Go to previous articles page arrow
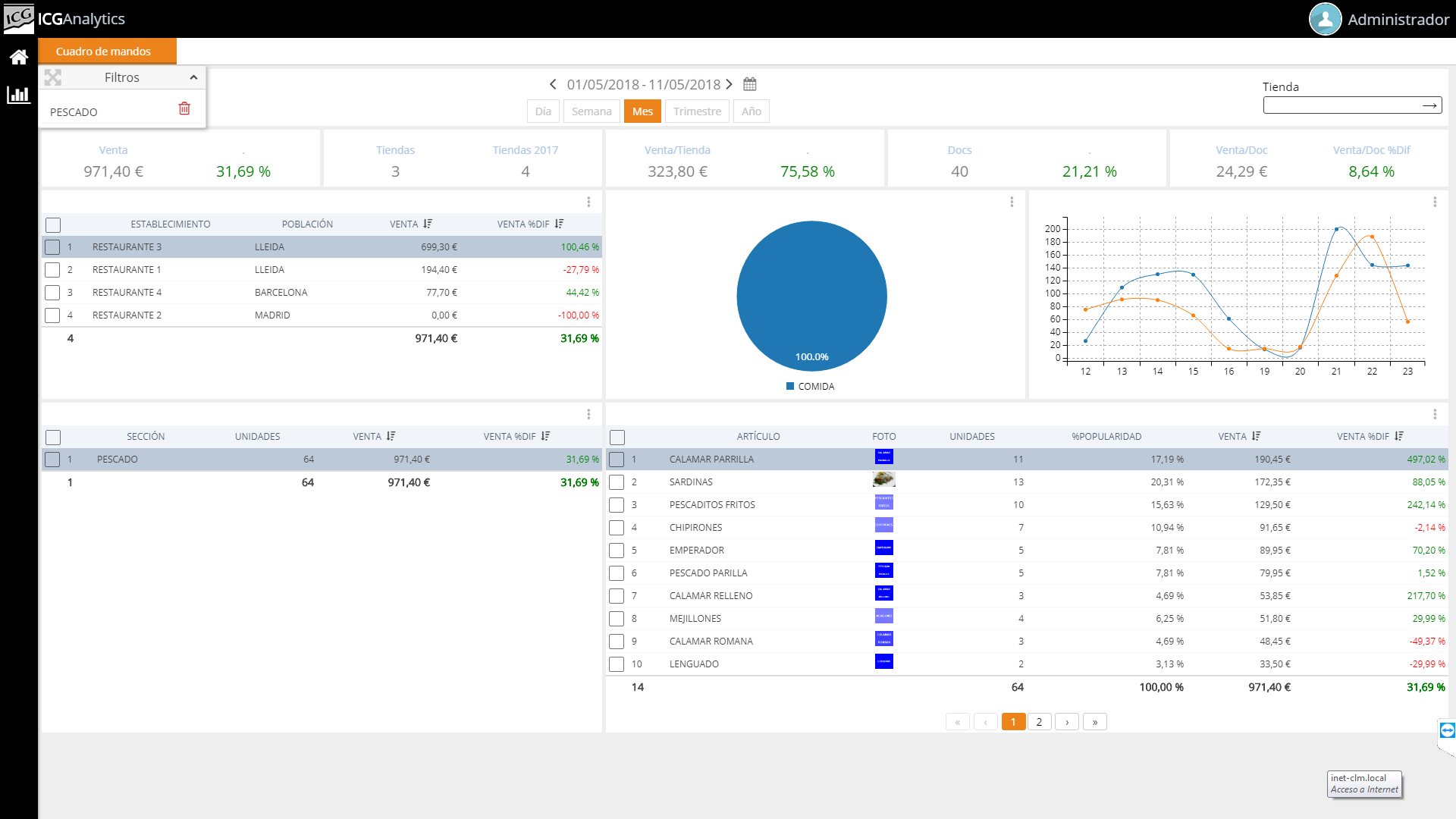This screenshot has height=819, width=1456. click(985, 722)
